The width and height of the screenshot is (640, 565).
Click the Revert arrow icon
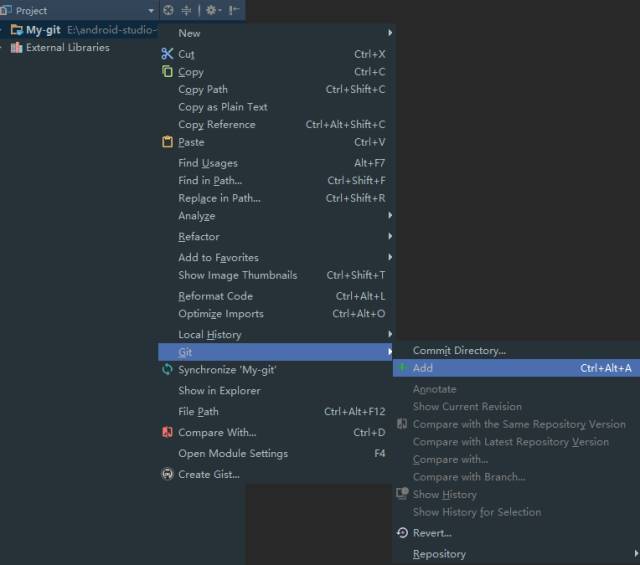coord(402,533)
